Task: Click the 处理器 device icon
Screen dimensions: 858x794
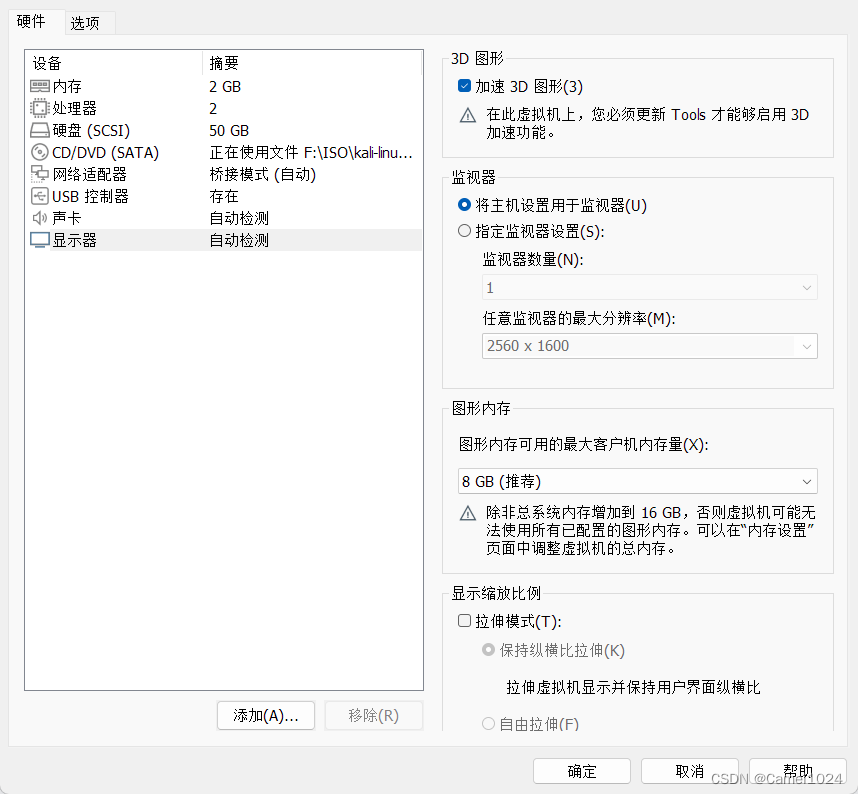Action: (40, 108)
